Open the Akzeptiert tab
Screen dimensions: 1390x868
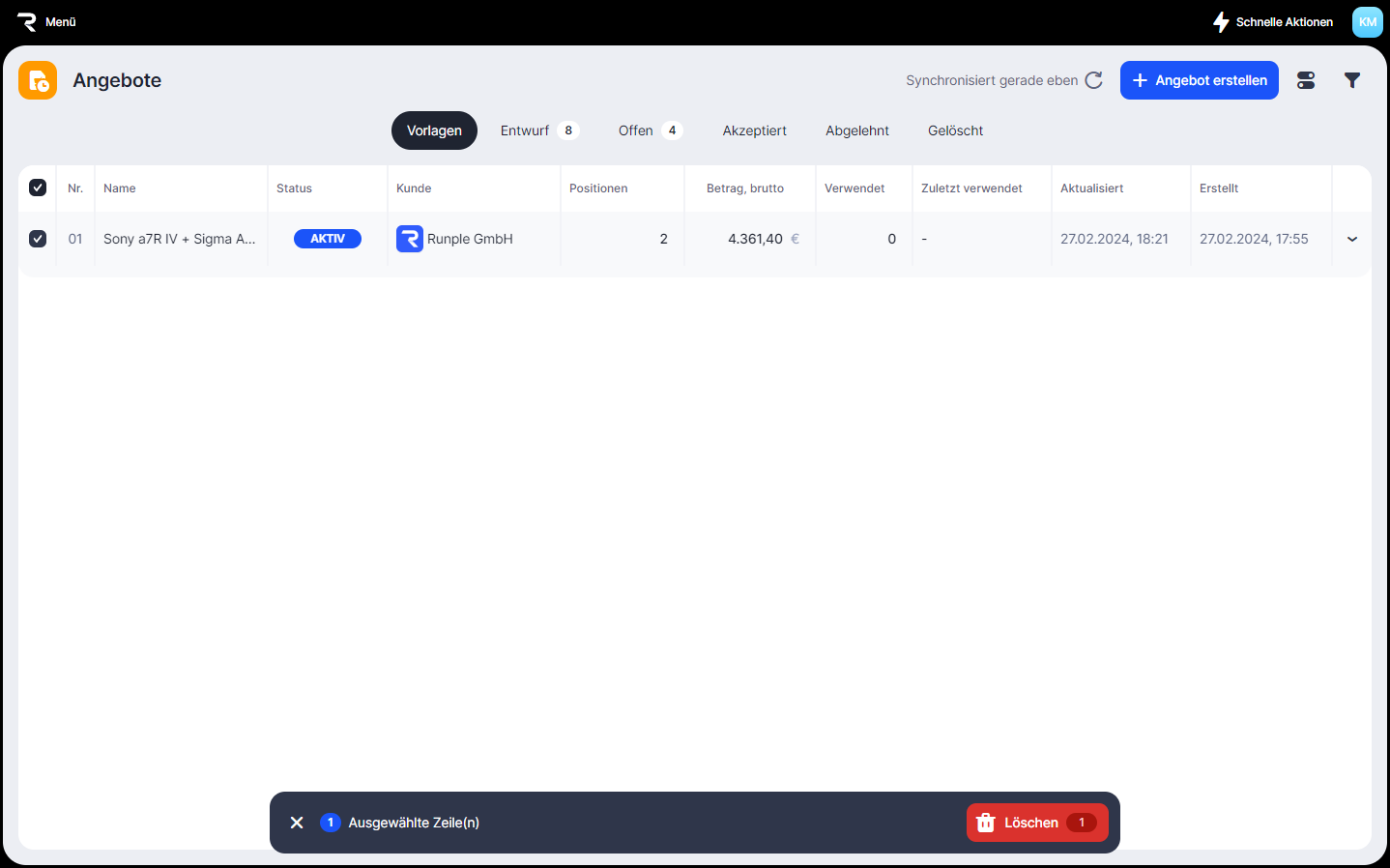(754, 130)
